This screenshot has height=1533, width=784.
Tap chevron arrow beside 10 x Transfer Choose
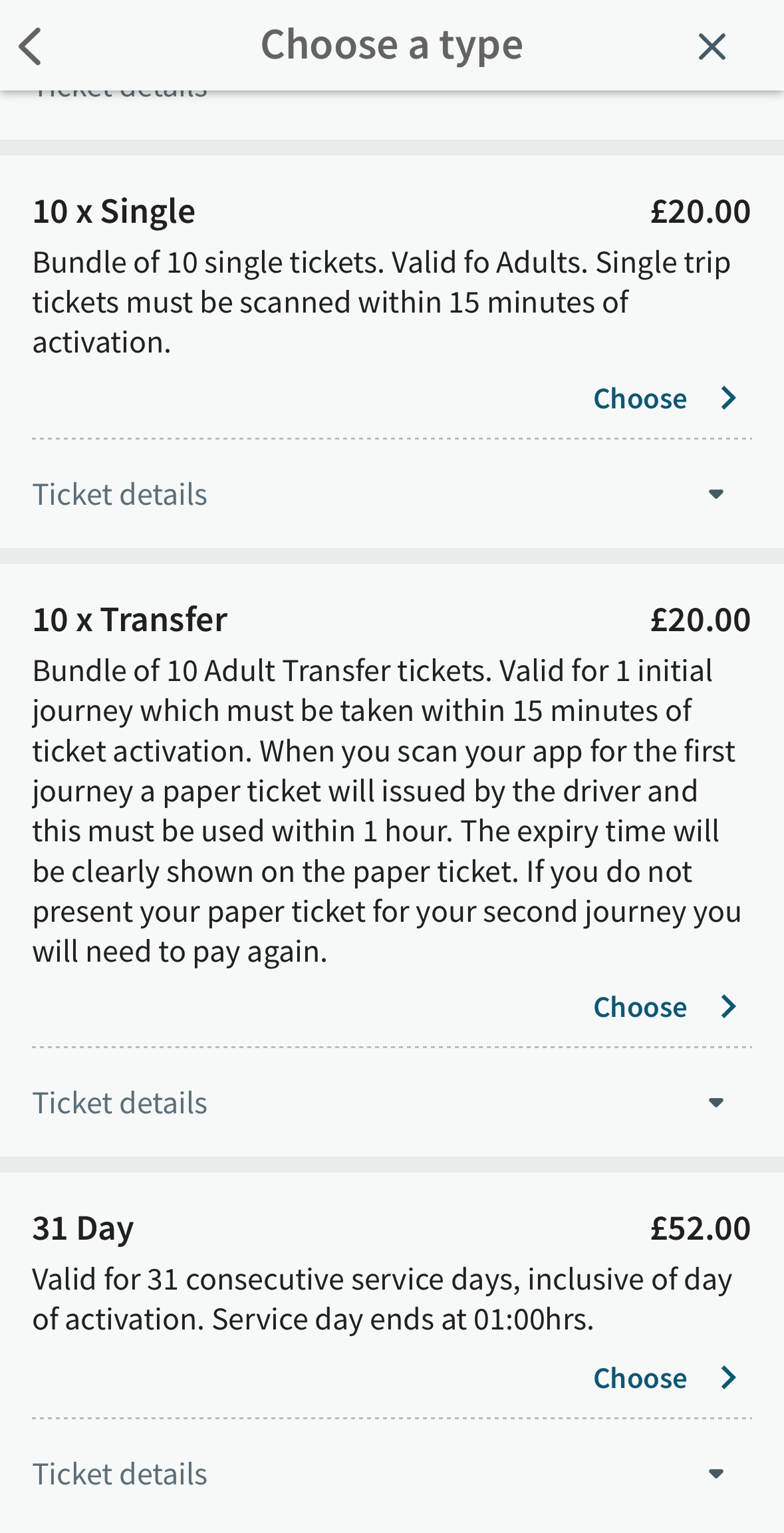coord(729,1007)
